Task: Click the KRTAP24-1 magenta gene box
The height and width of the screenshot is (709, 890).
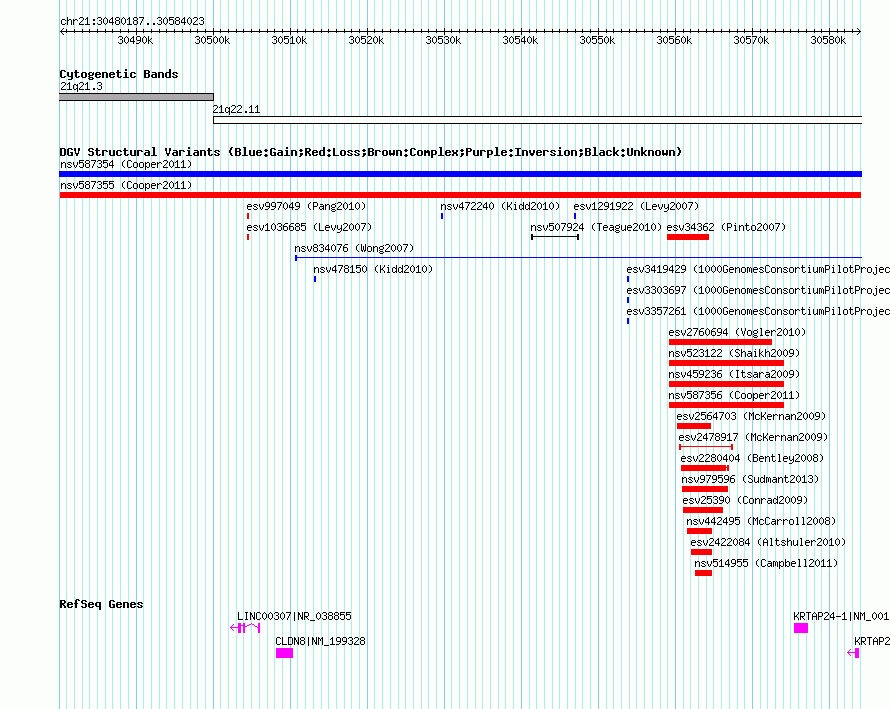Action: [x=801, y=628]
